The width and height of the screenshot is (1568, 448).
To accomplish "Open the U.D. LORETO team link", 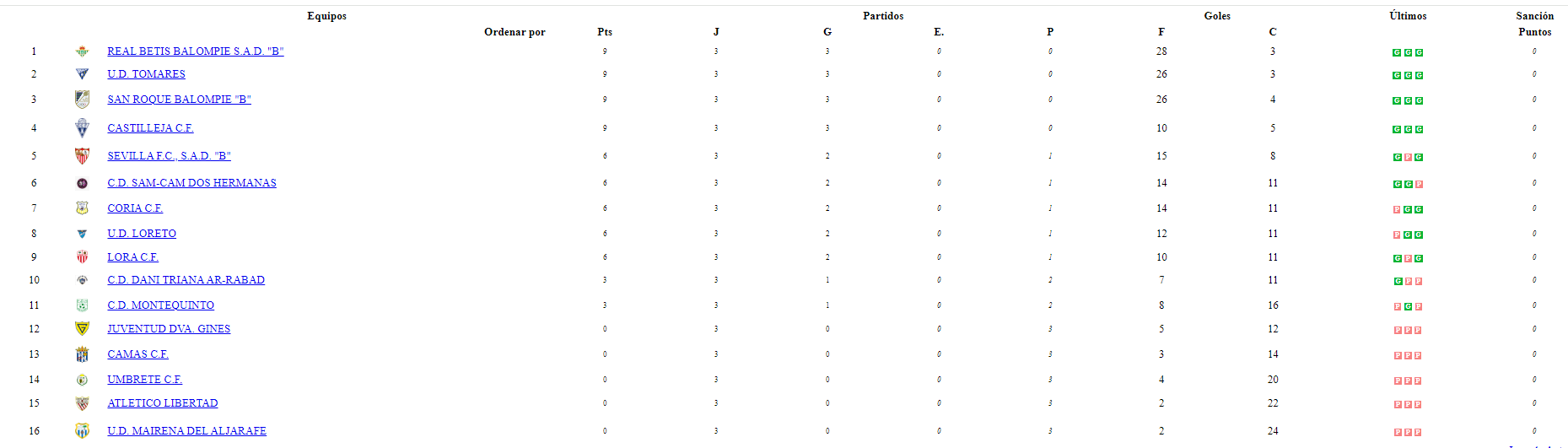I will pos(142,234).
